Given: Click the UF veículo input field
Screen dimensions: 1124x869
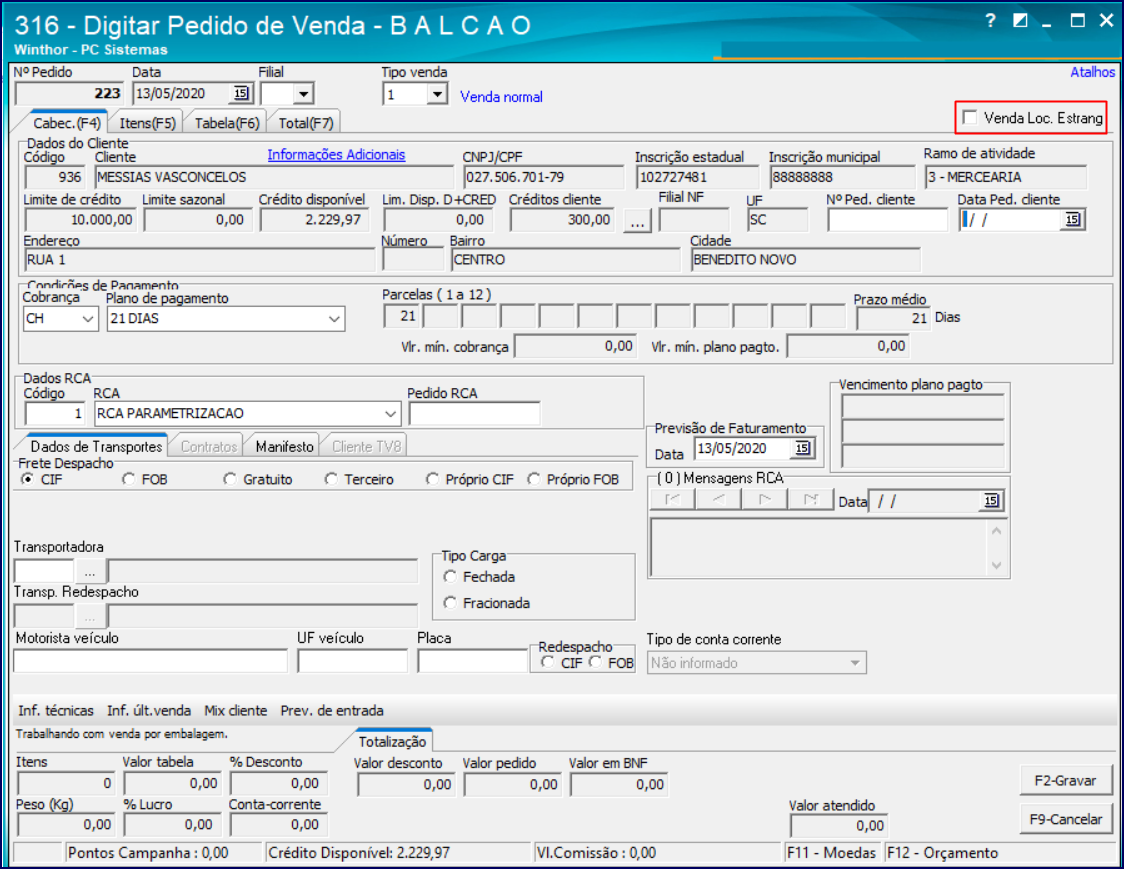Looking at the screenshot, I should coord(353,661).
